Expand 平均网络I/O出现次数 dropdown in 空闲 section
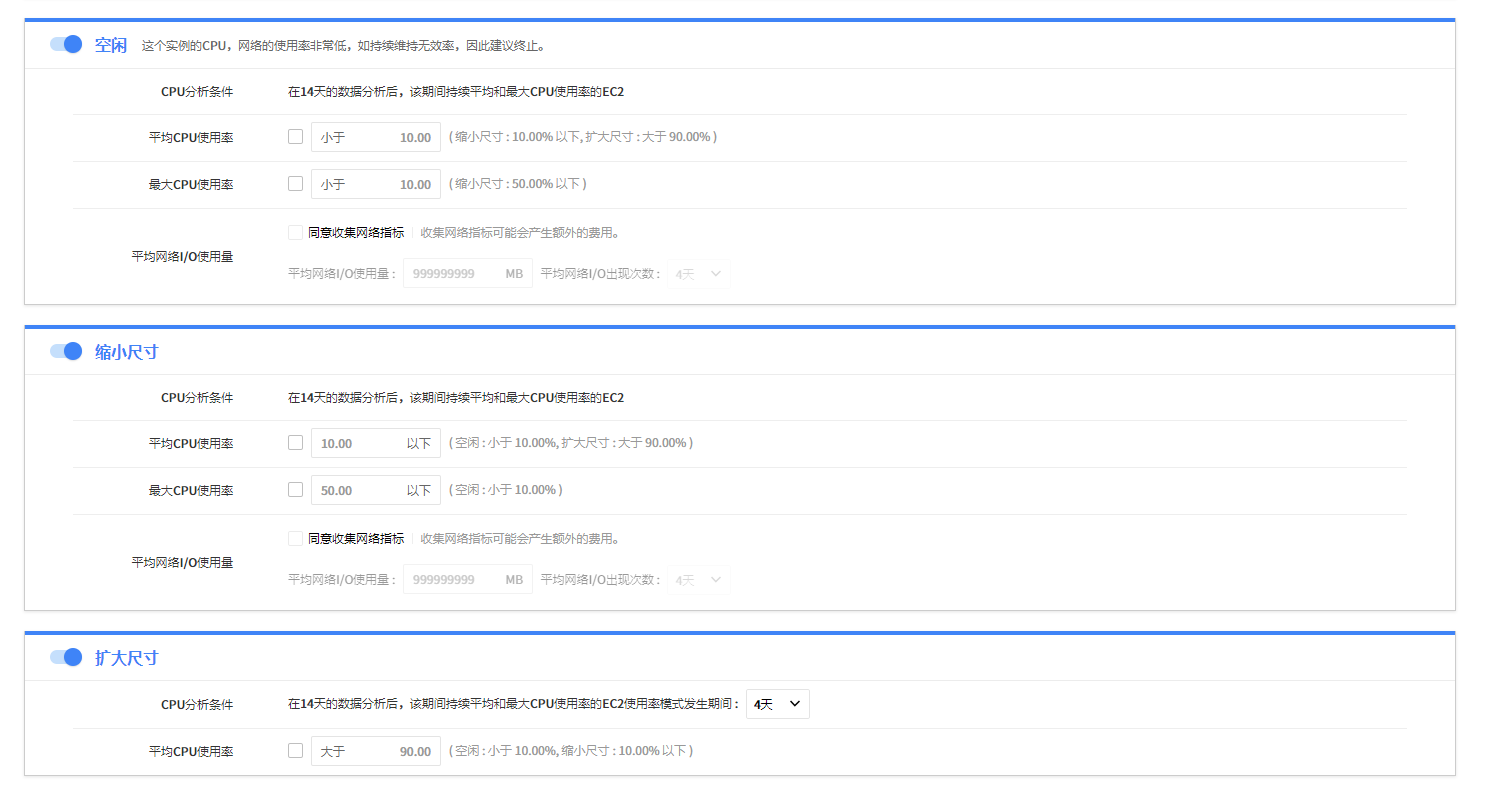This screenshot has width=1490, height=793. (698, 273)
